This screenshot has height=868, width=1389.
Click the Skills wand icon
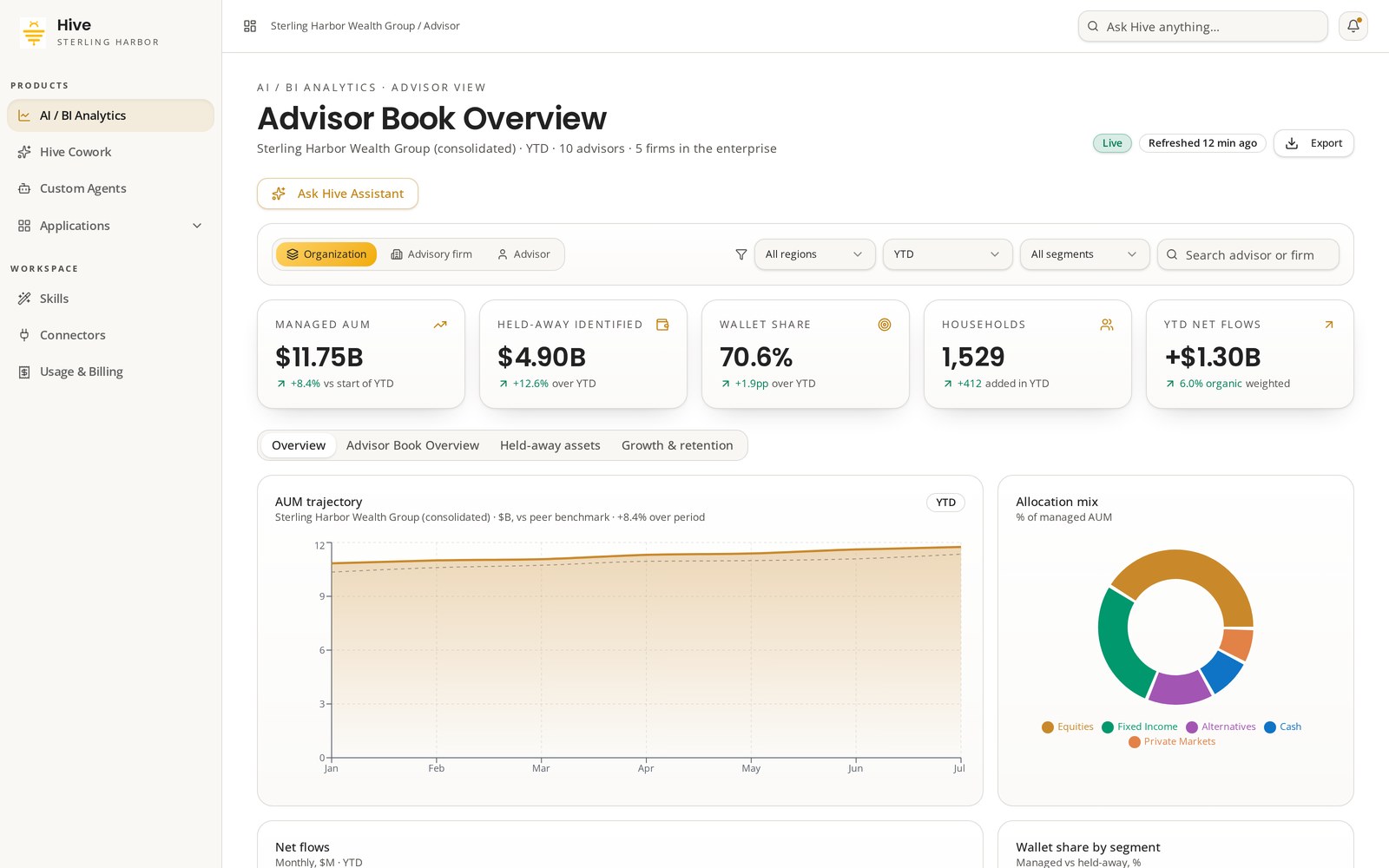[24, 299]
